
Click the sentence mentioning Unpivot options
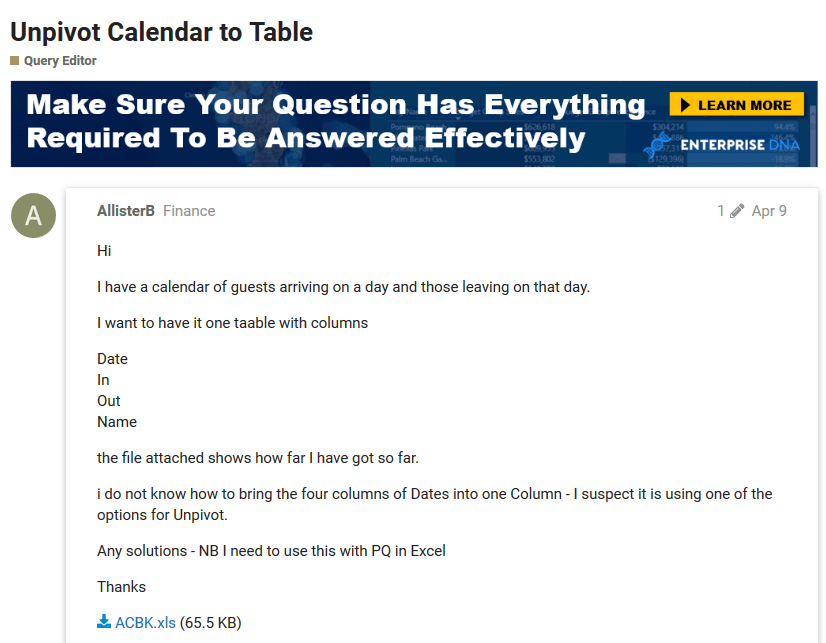pyautogui.click(x=435, y=504)
